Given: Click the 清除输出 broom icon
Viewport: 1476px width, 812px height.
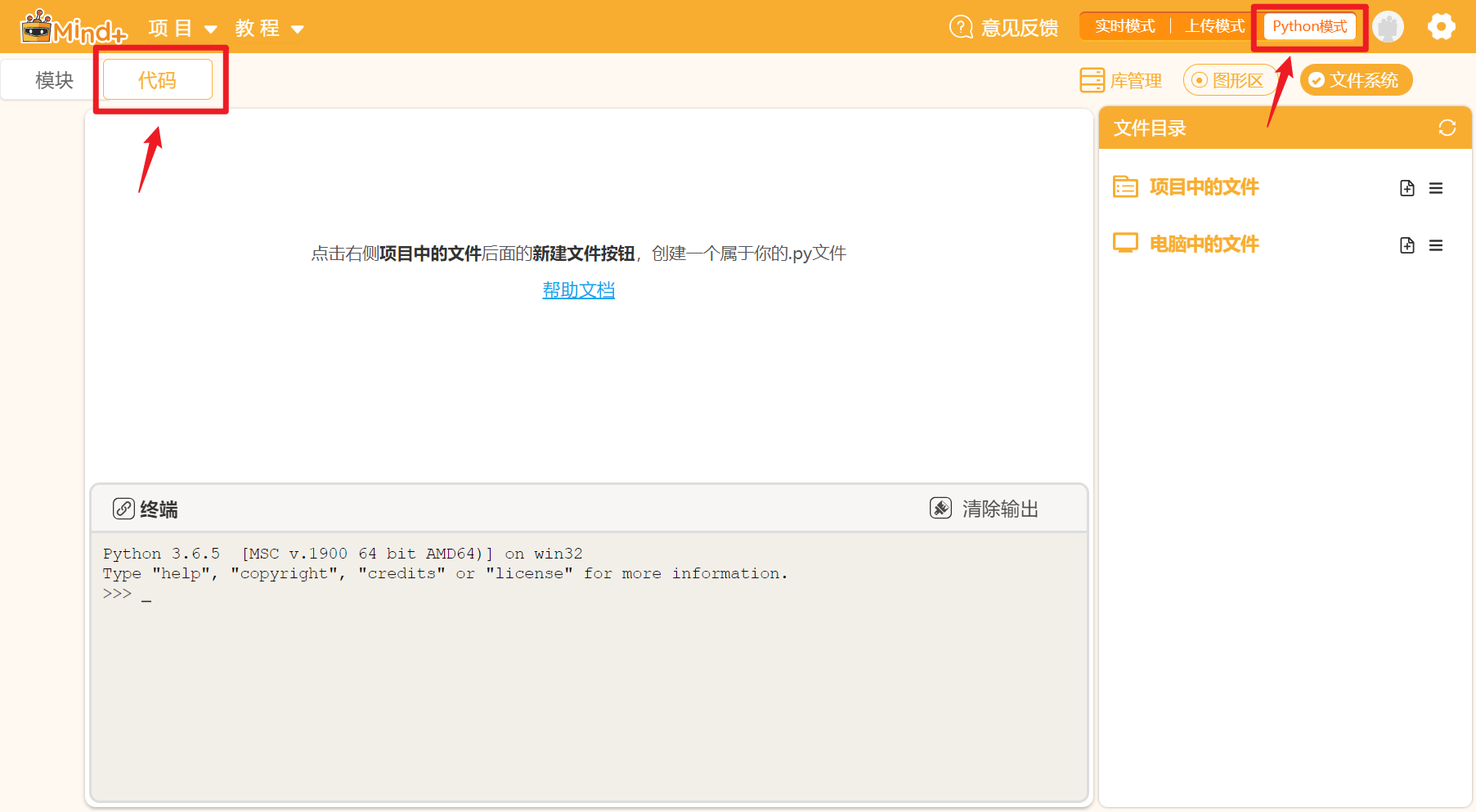Looking at the screenshot, I should pos(940,508).
